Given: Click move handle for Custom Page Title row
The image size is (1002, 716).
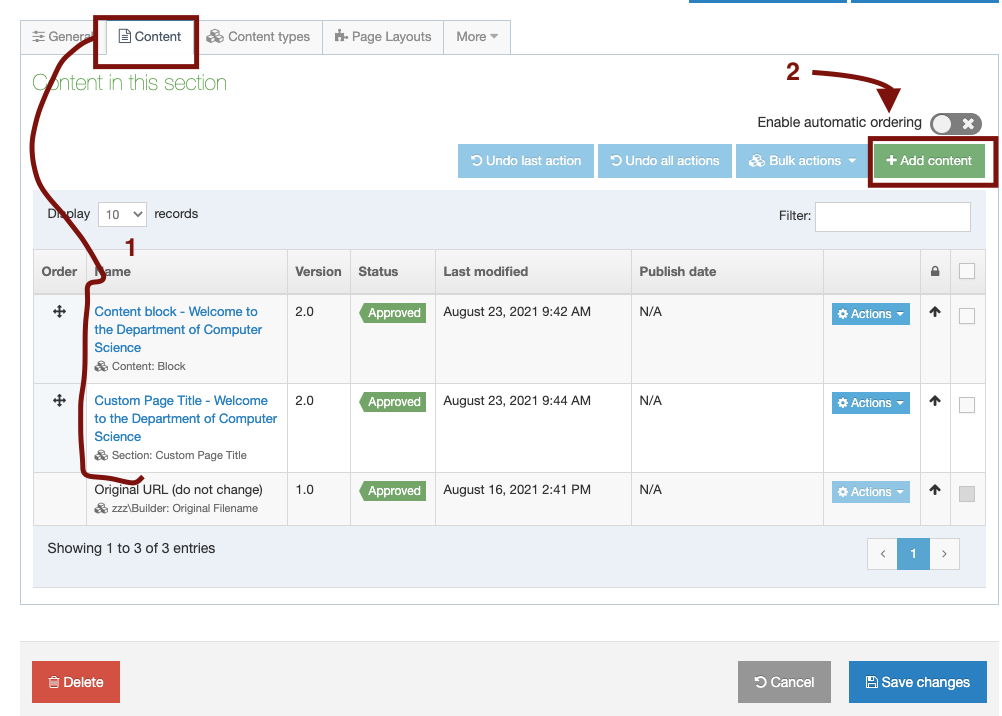Looking at the screenshot, I should (59, 401).
